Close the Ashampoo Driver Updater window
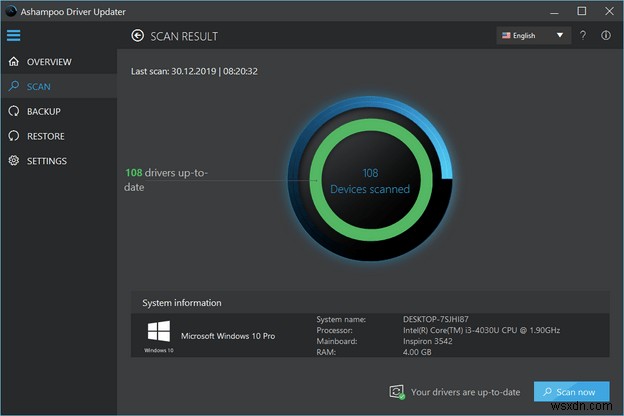 click(x=609, y=11)
